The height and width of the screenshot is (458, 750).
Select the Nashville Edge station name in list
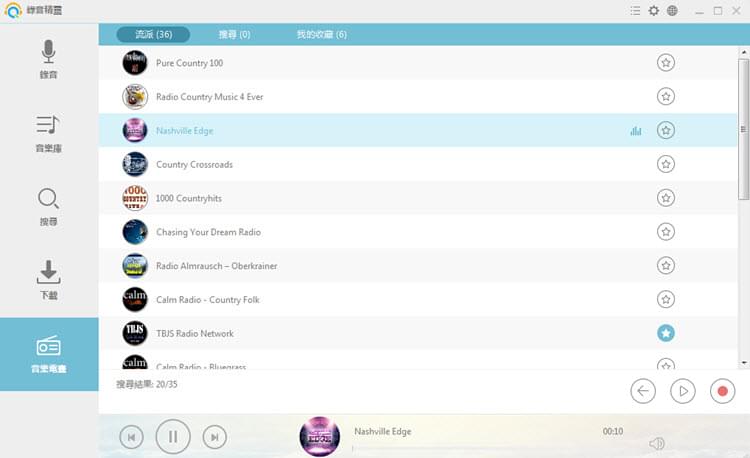coord(185,131)
